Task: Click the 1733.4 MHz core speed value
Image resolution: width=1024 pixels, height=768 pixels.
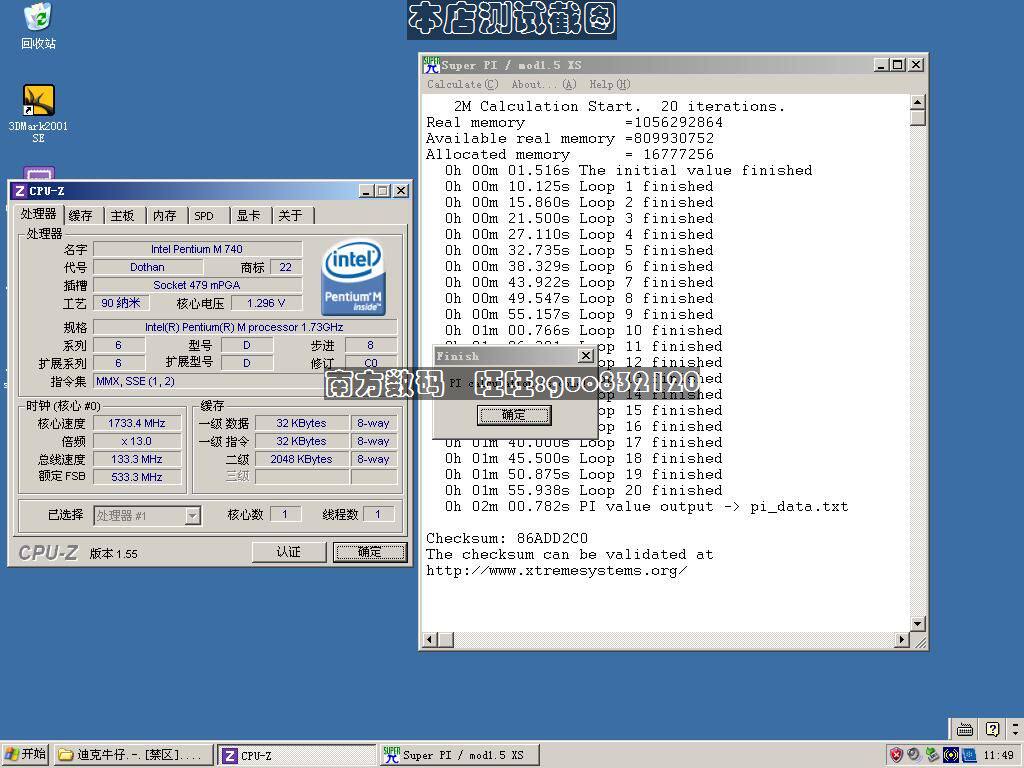Action: coord(137,423)
